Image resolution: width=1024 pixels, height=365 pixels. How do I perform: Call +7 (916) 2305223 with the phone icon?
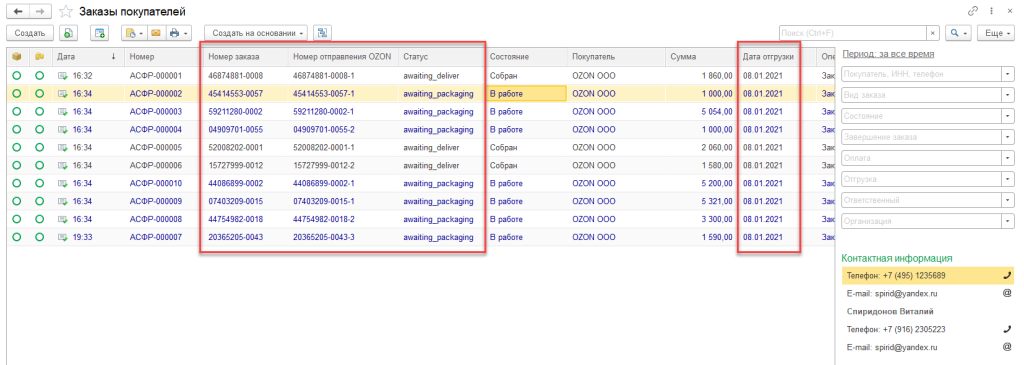coord(1006,329)
